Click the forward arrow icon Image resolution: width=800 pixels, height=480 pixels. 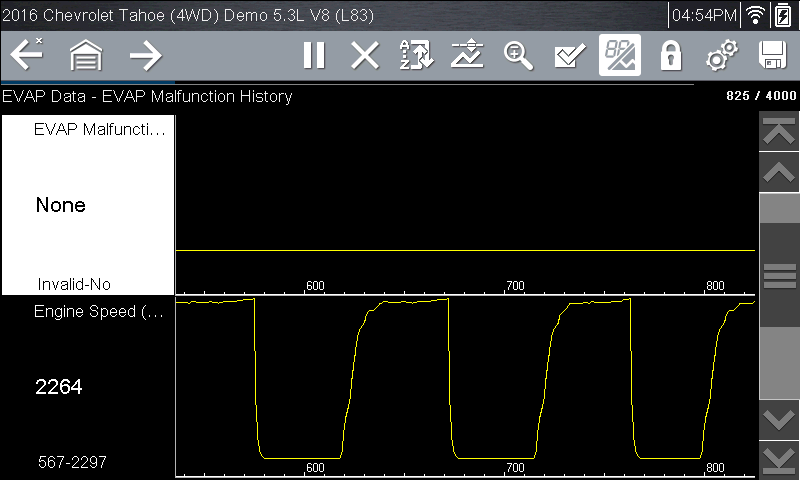146,56
